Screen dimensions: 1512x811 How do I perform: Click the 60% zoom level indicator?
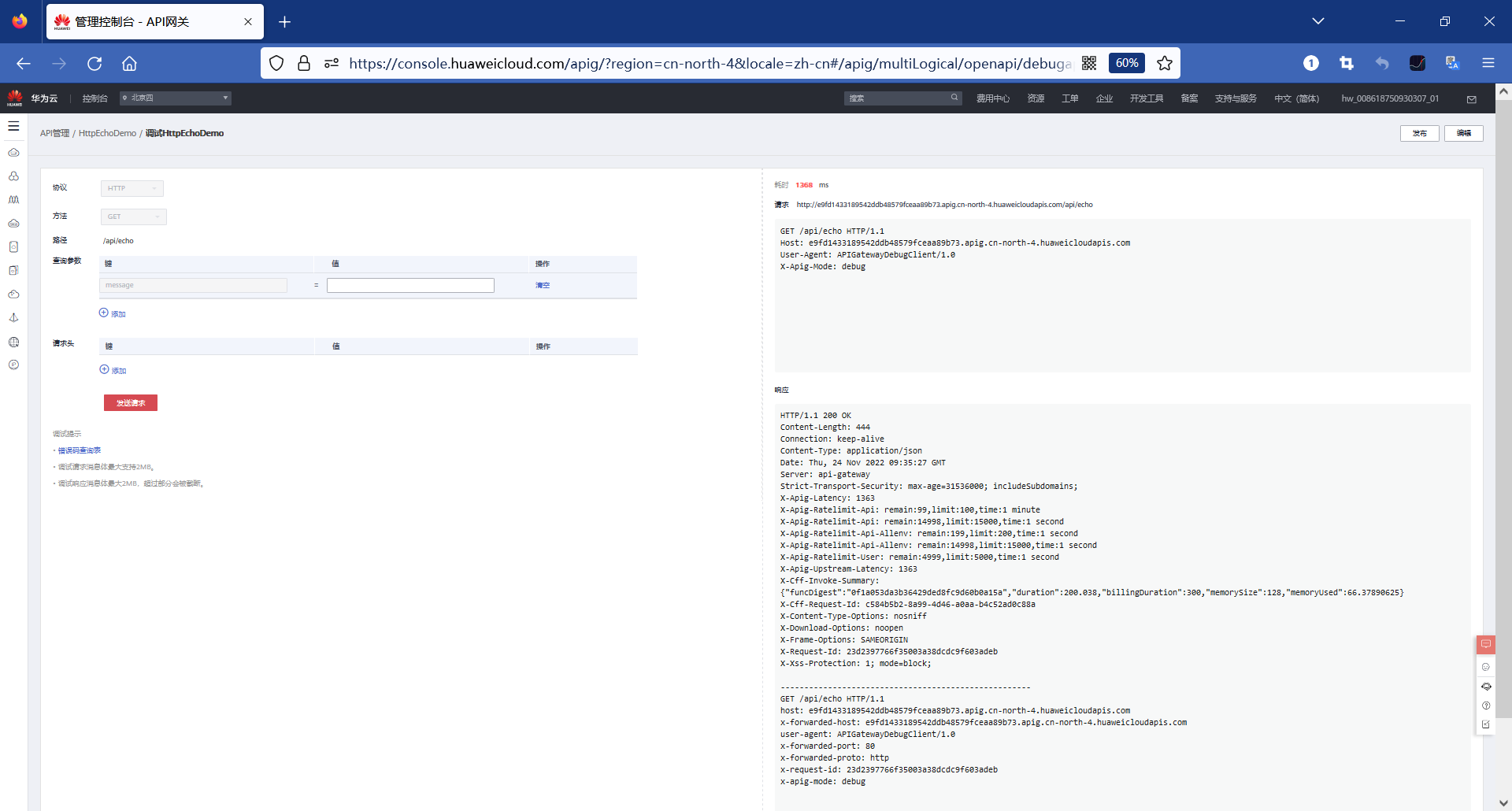tap(1127, 63)
